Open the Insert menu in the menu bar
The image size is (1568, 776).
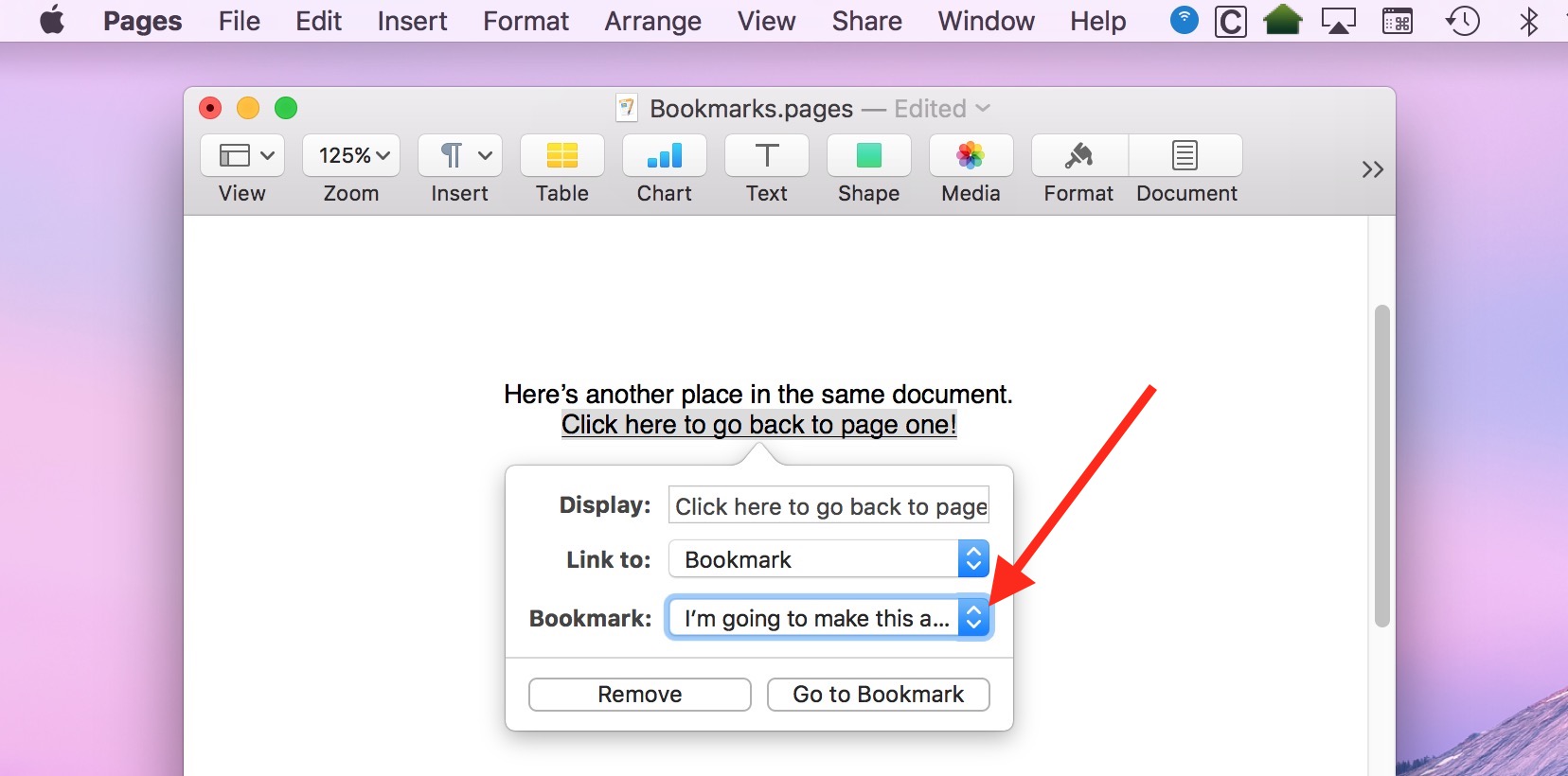[x=413, y=21]
